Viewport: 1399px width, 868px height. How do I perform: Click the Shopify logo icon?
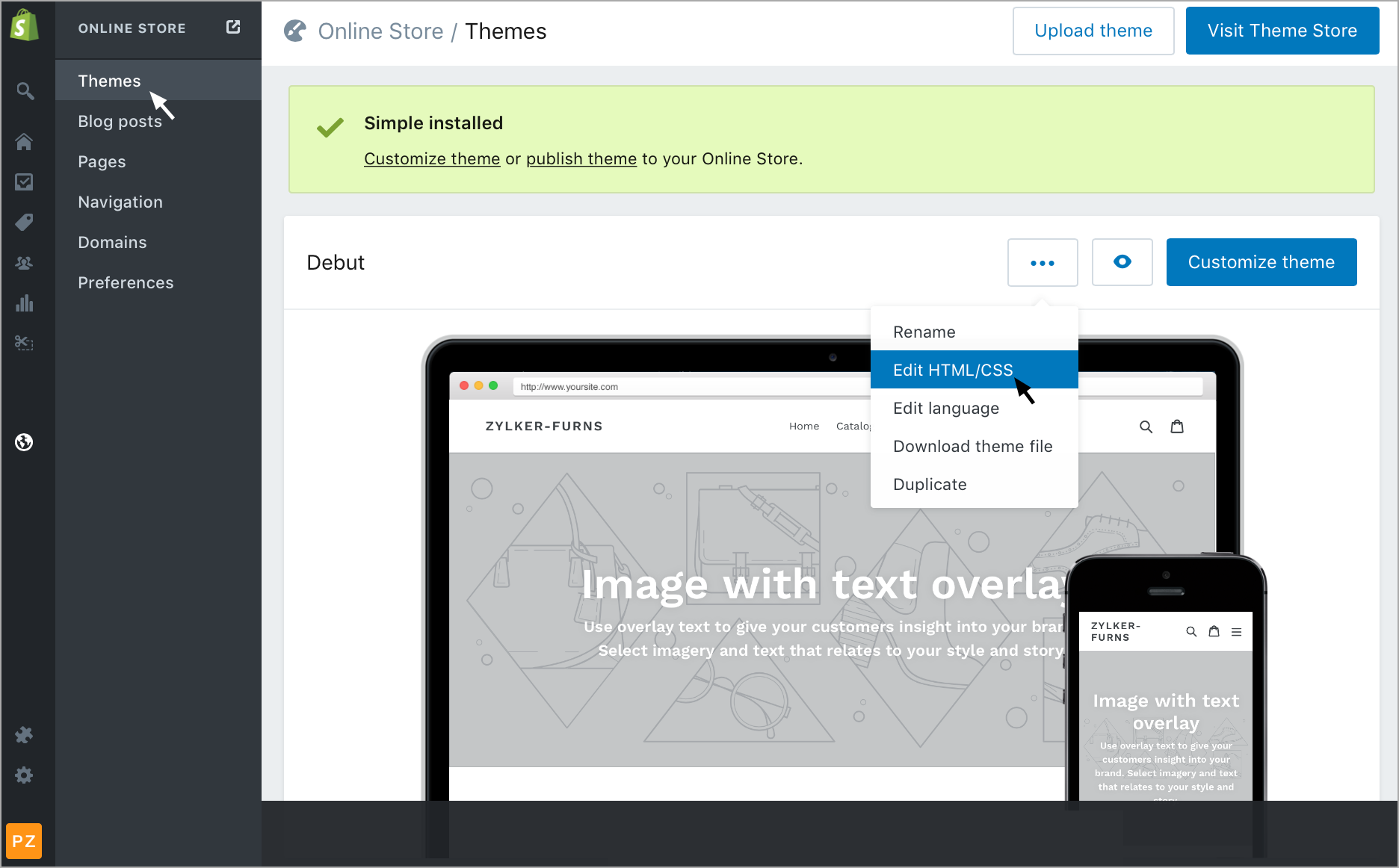pyautogui.click(x=25, y=26)
